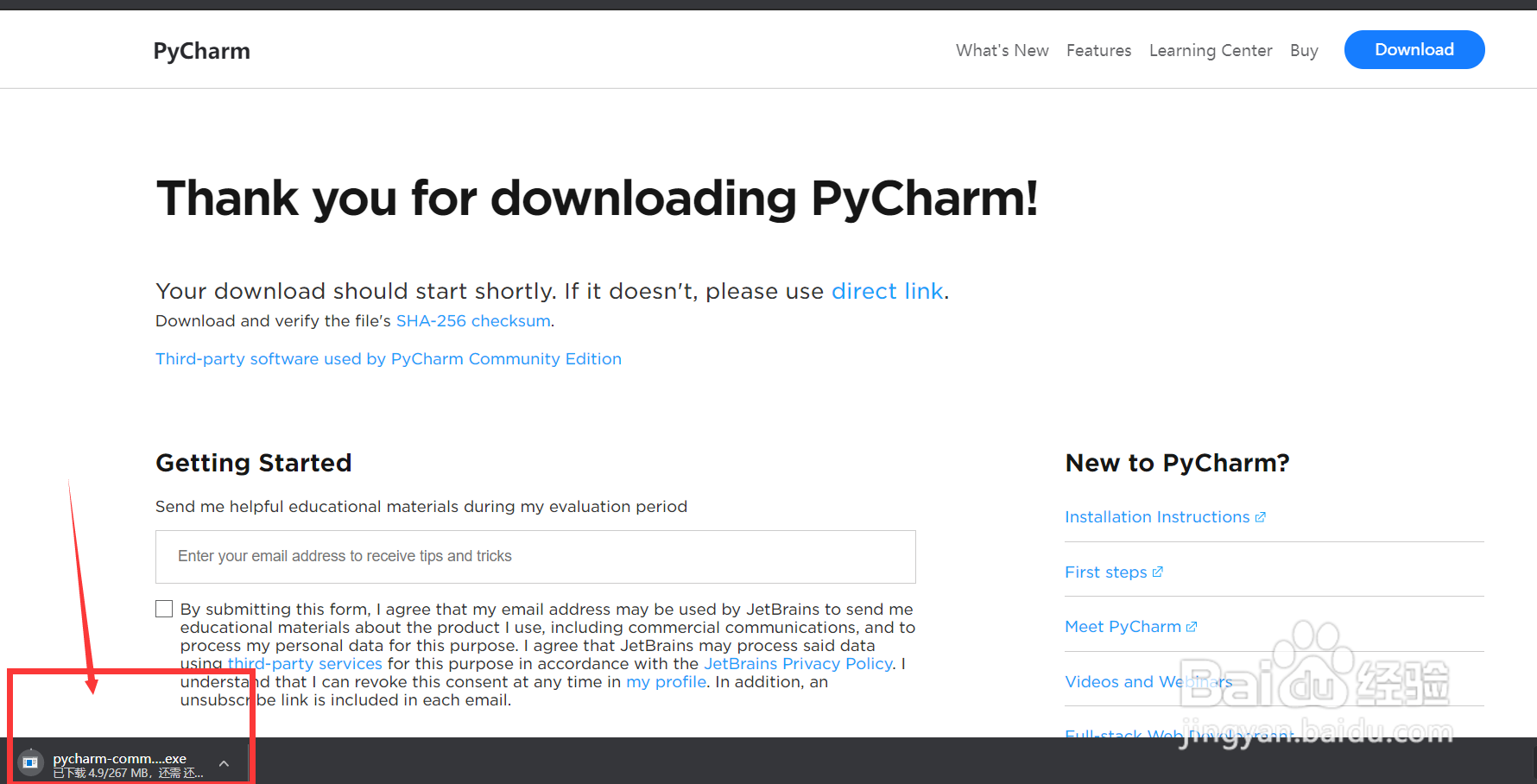Click the PyCharm logo in header
The width and height of the screenshot is (1537, 784).
click(x=201, y=51)
